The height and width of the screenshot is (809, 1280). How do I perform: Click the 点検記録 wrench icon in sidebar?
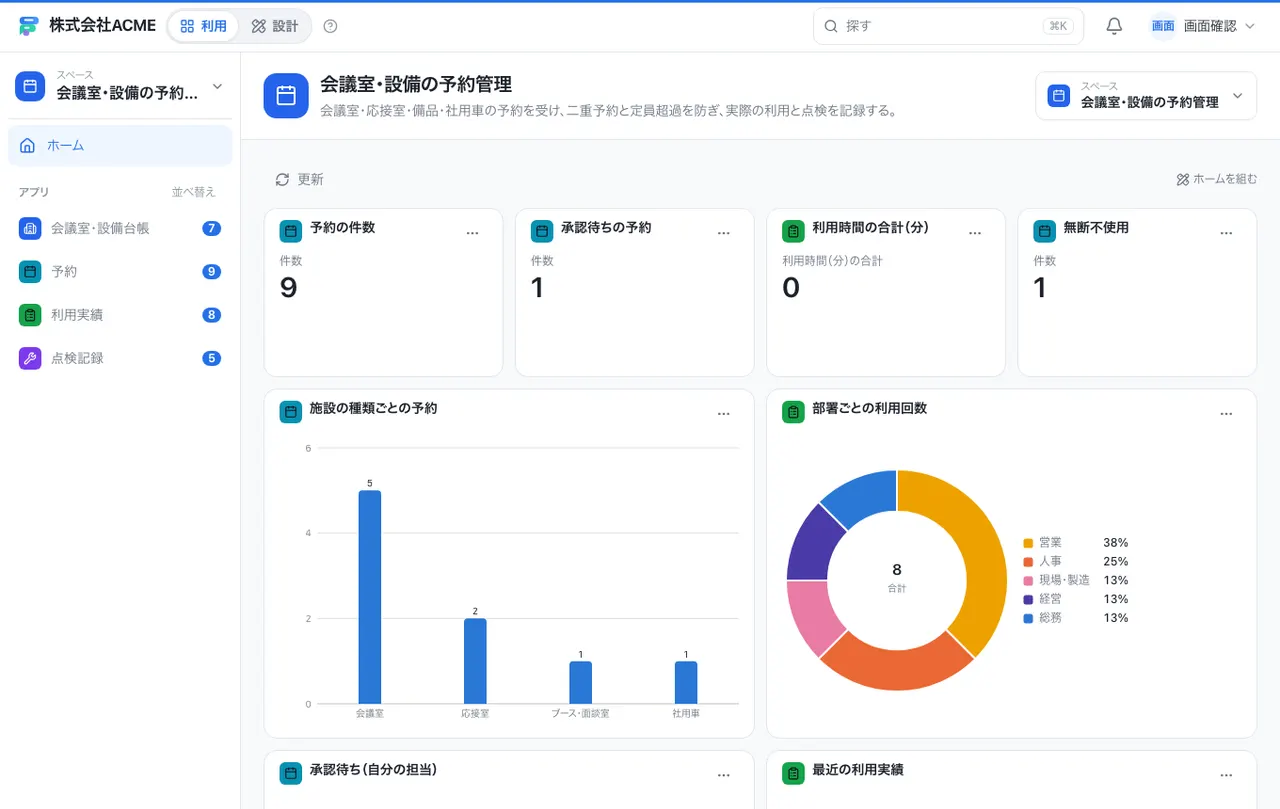[x=30, y=358]
